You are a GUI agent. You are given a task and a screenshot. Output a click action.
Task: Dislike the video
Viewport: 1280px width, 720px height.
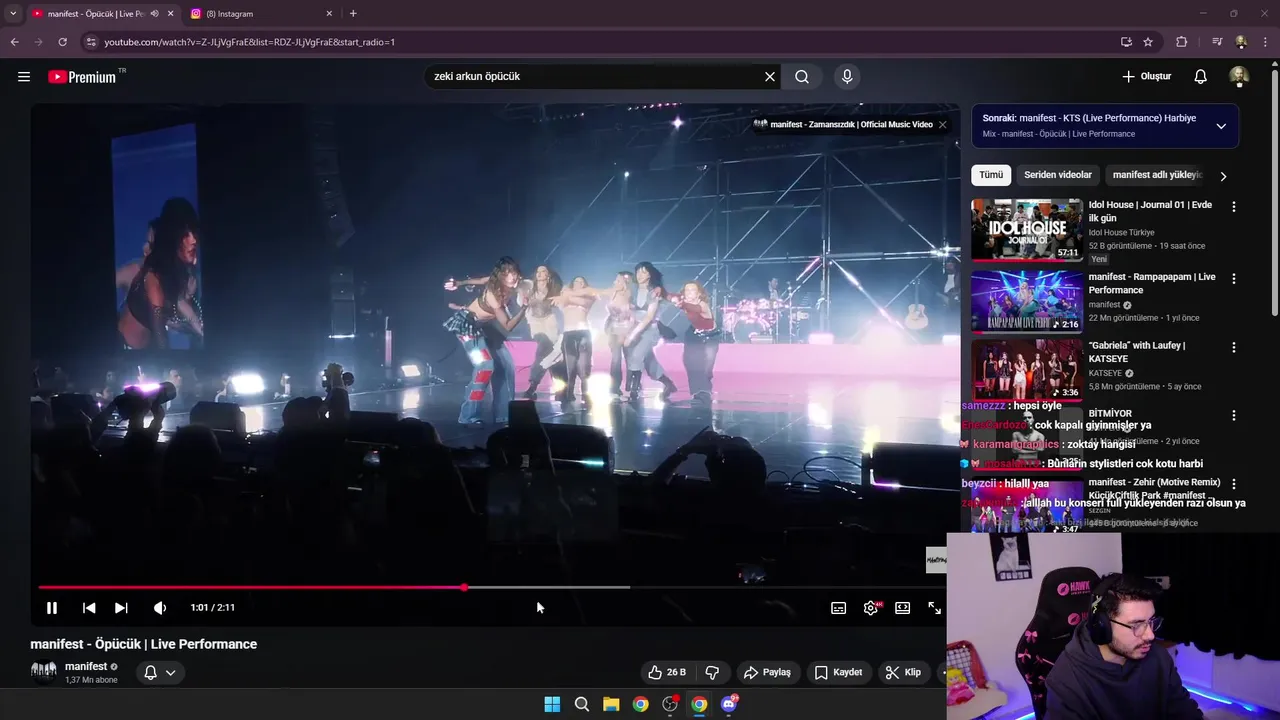pos(712,672)
